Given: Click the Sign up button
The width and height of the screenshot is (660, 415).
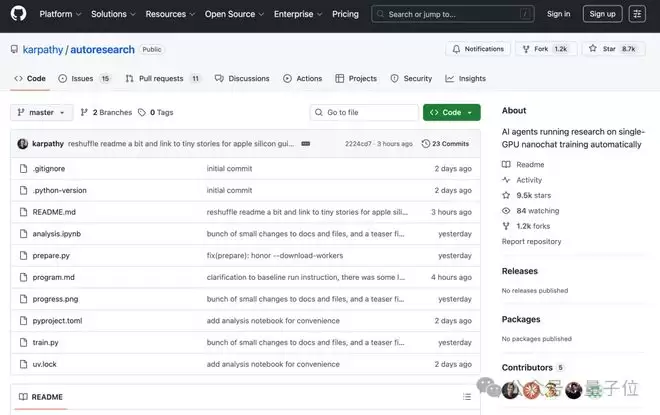Looking at the screenshot, I should point(602,14).
